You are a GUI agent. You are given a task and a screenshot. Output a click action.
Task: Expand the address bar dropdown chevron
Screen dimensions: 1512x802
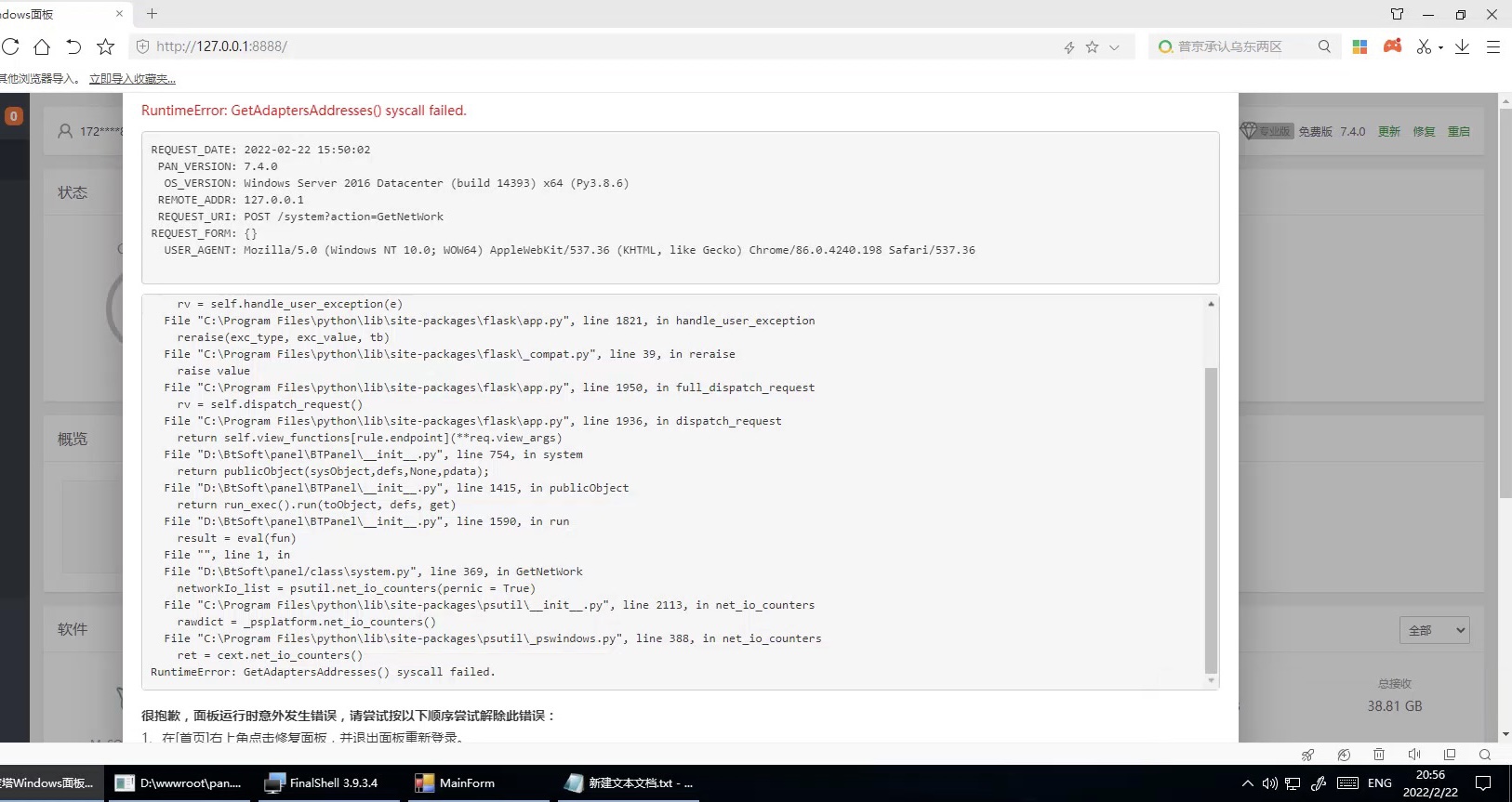[1115, 46]
